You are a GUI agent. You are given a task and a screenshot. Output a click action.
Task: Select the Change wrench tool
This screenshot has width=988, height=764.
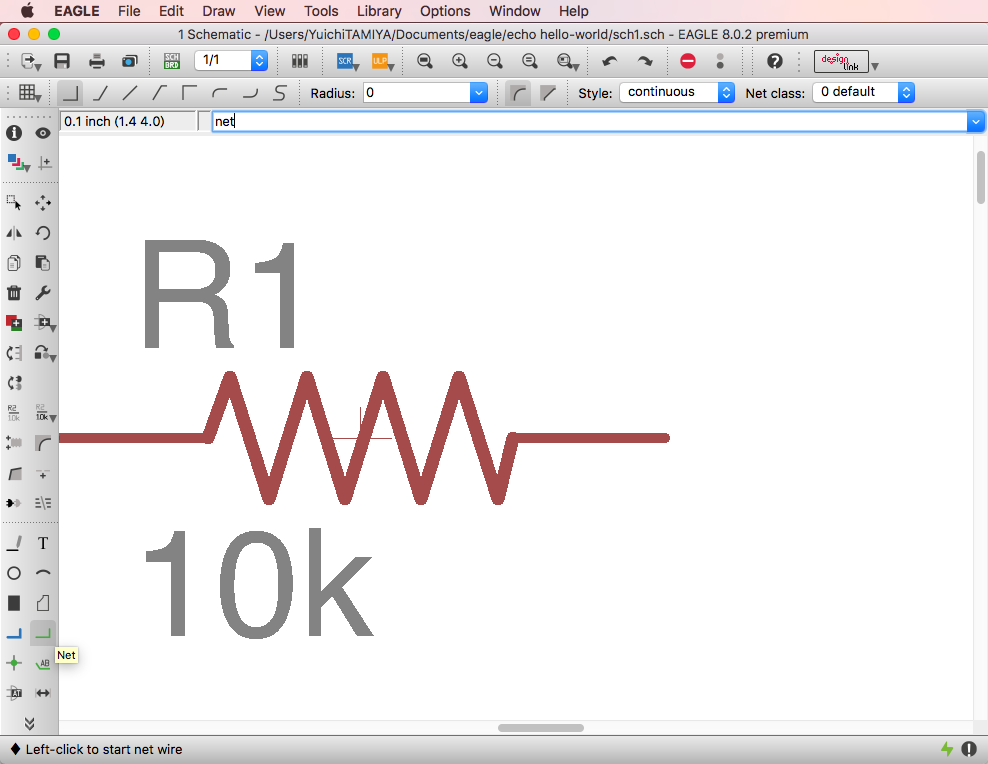point(43,293)
